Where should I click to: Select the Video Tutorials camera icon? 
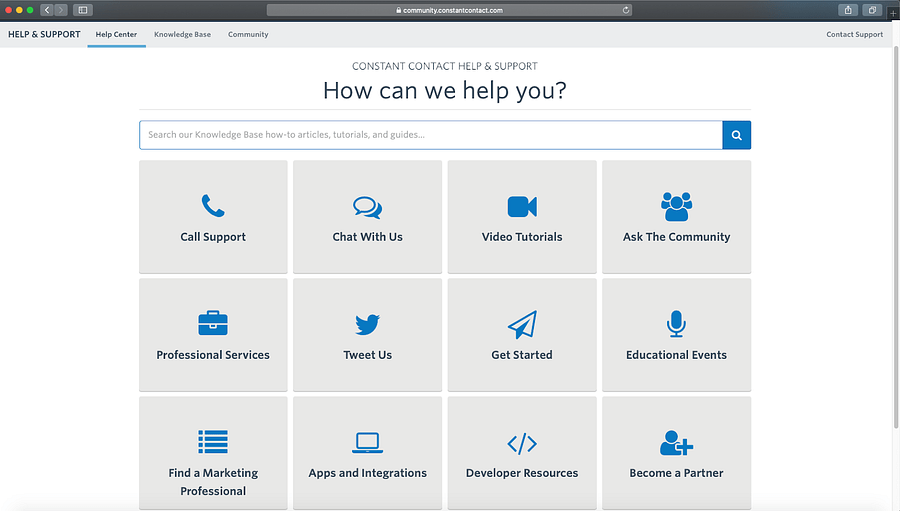(x=522, y=206)
